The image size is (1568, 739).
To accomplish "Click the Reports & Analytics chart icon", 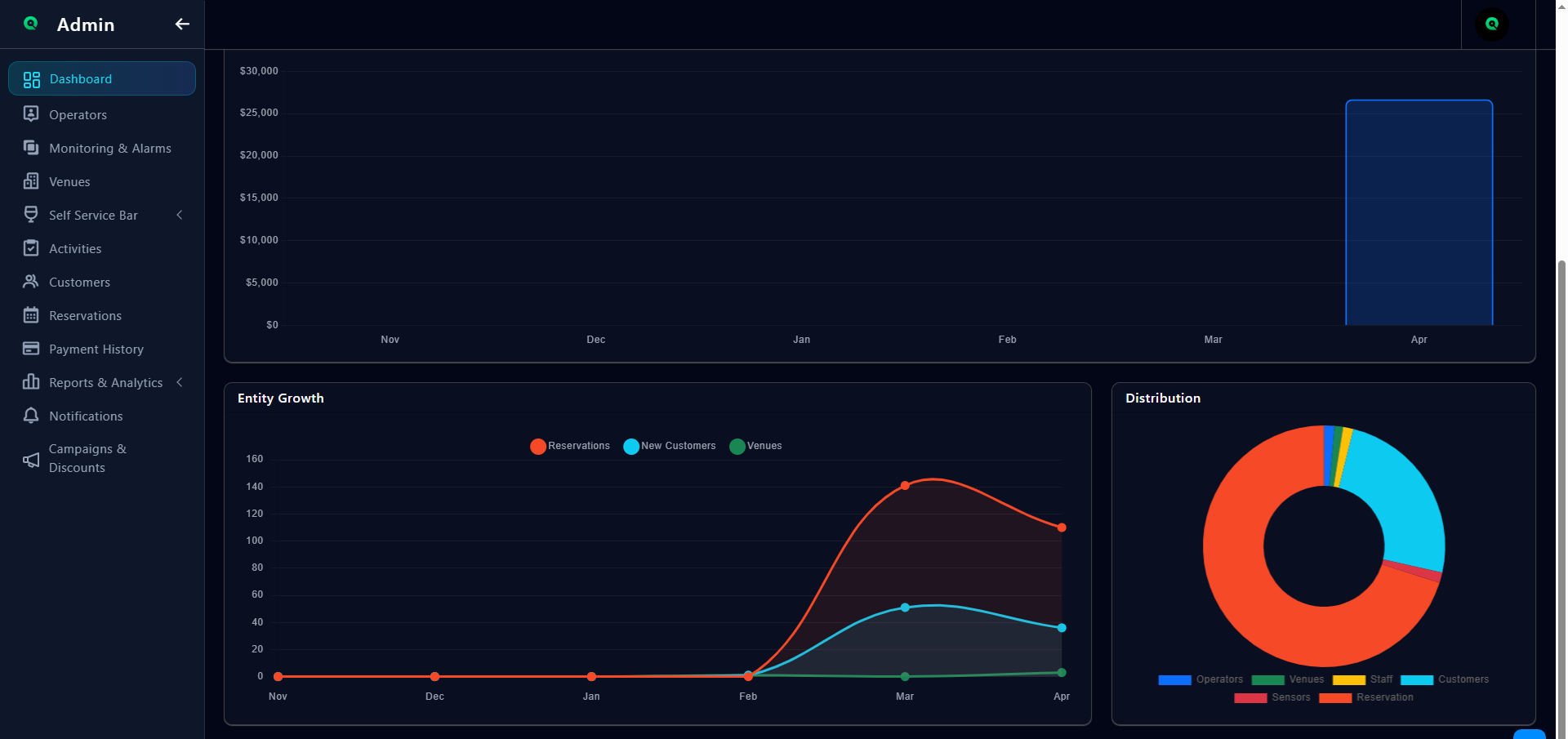I will (x=31, y=382).
